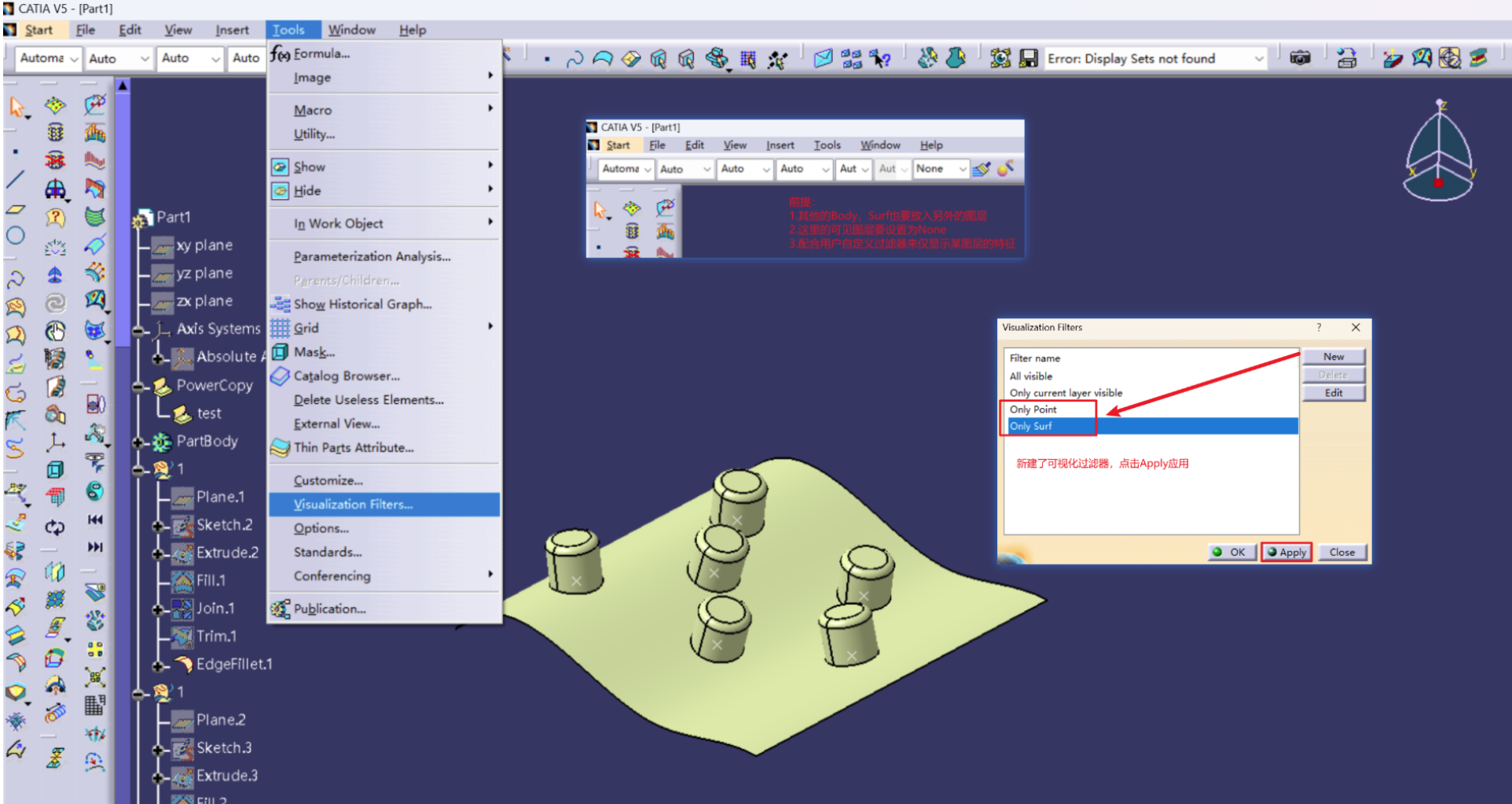Click the top toolbar small point icon
This screenshot has height=804, width=1512.
pos(547,59)
